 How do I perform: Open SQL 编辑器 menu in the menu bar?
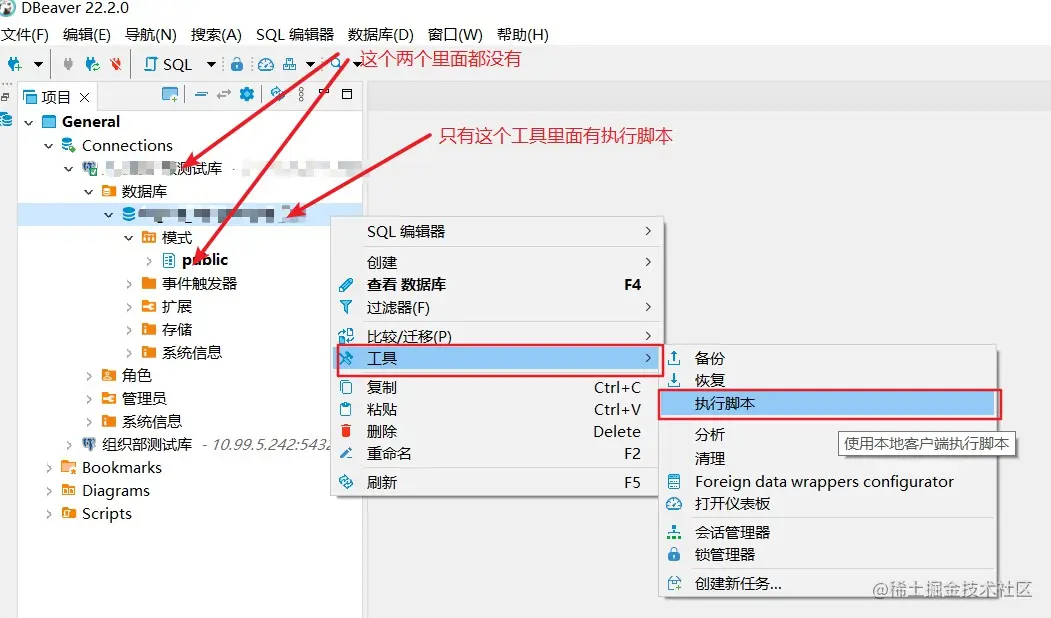[x=295, y=35]
